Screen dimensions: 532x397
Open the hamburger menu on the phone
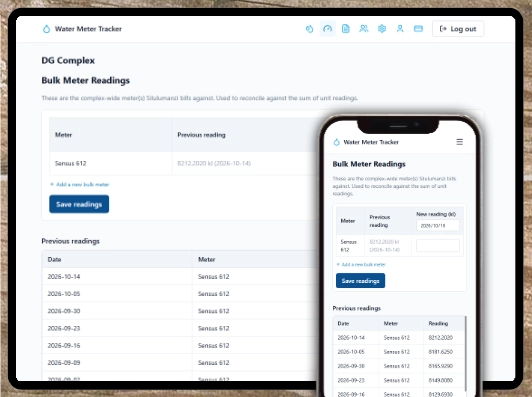(x=459, y=142)
